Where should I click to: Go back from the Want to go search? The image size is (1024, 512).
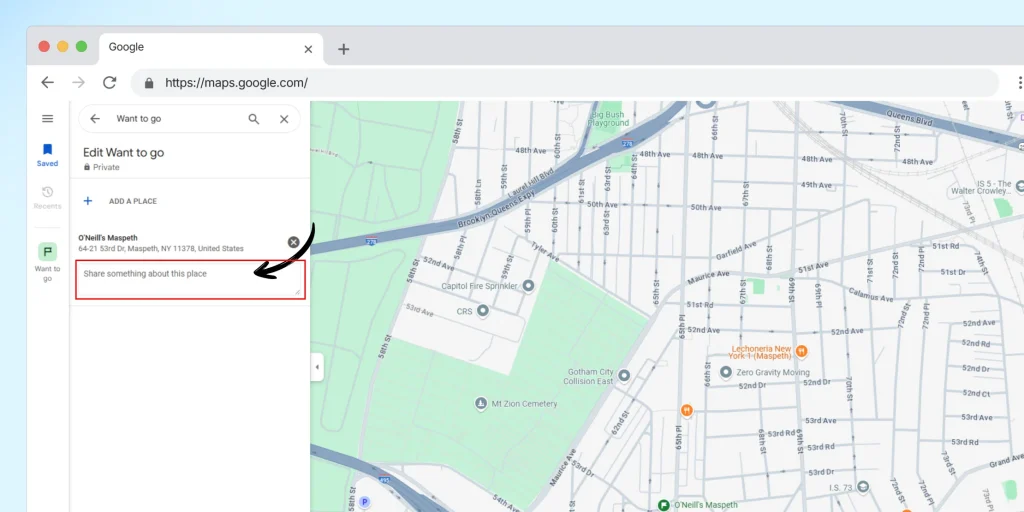coord(95,119)
